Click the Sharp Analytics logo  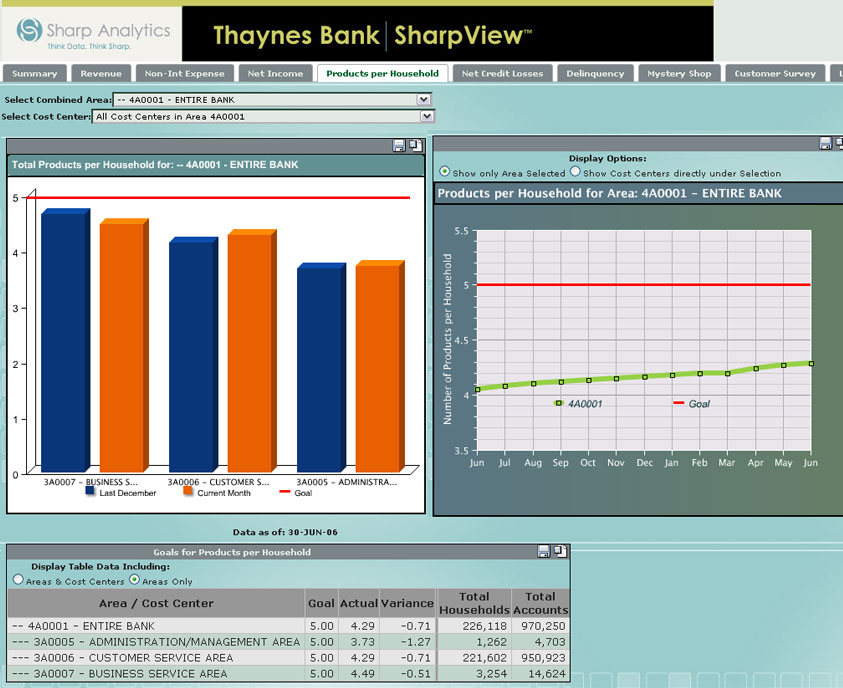(93, 33)
